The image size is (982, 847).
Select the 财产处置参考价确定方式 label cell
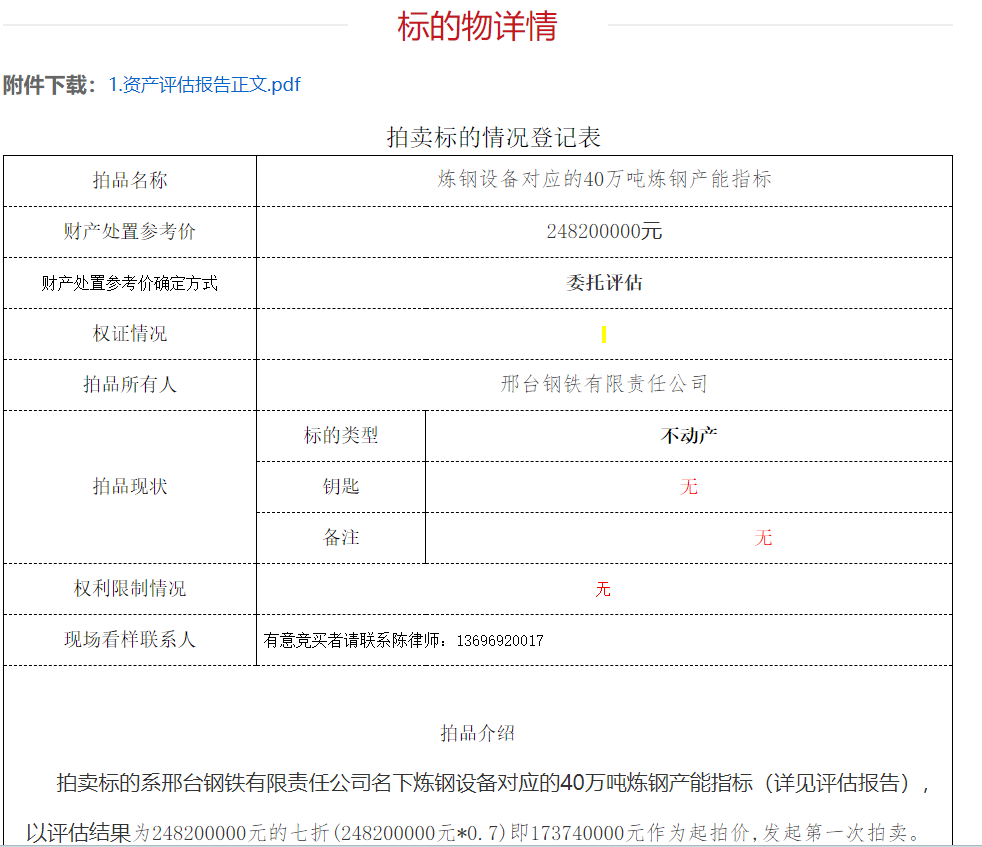(130, 283)
